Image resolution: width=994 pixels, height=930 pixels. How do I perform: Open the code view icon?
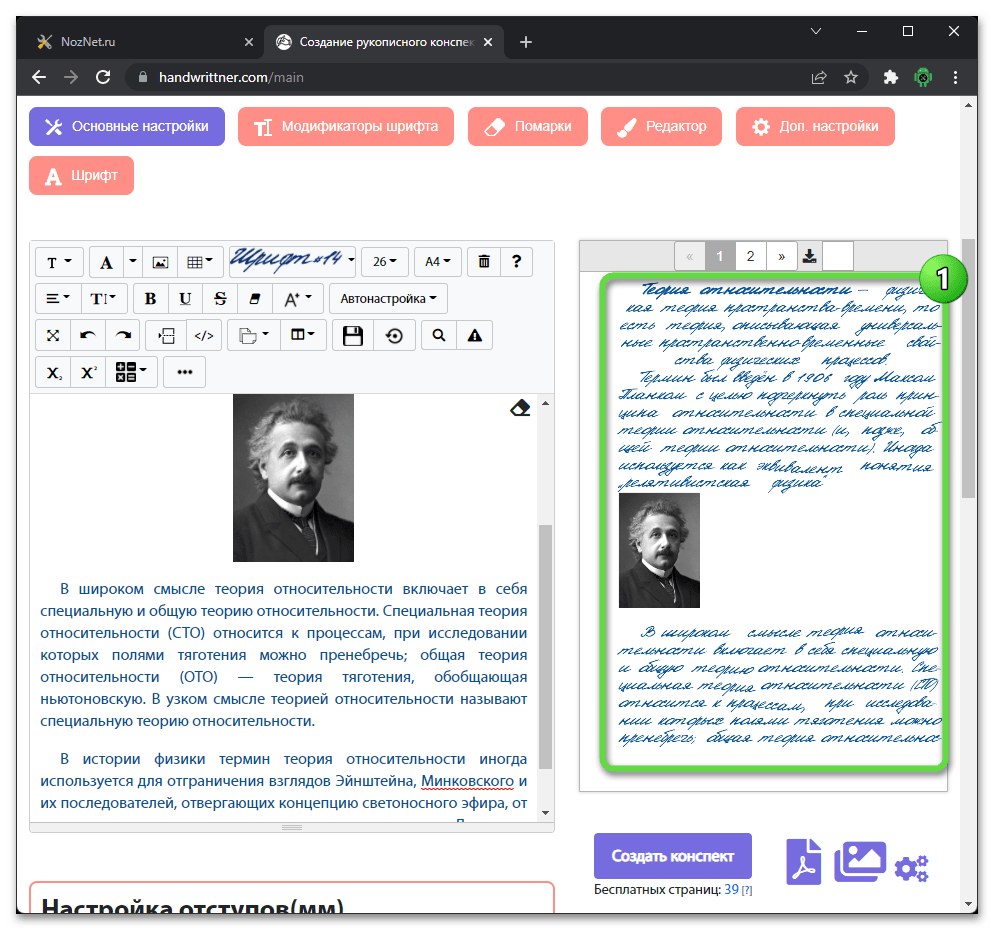(204, 336)
